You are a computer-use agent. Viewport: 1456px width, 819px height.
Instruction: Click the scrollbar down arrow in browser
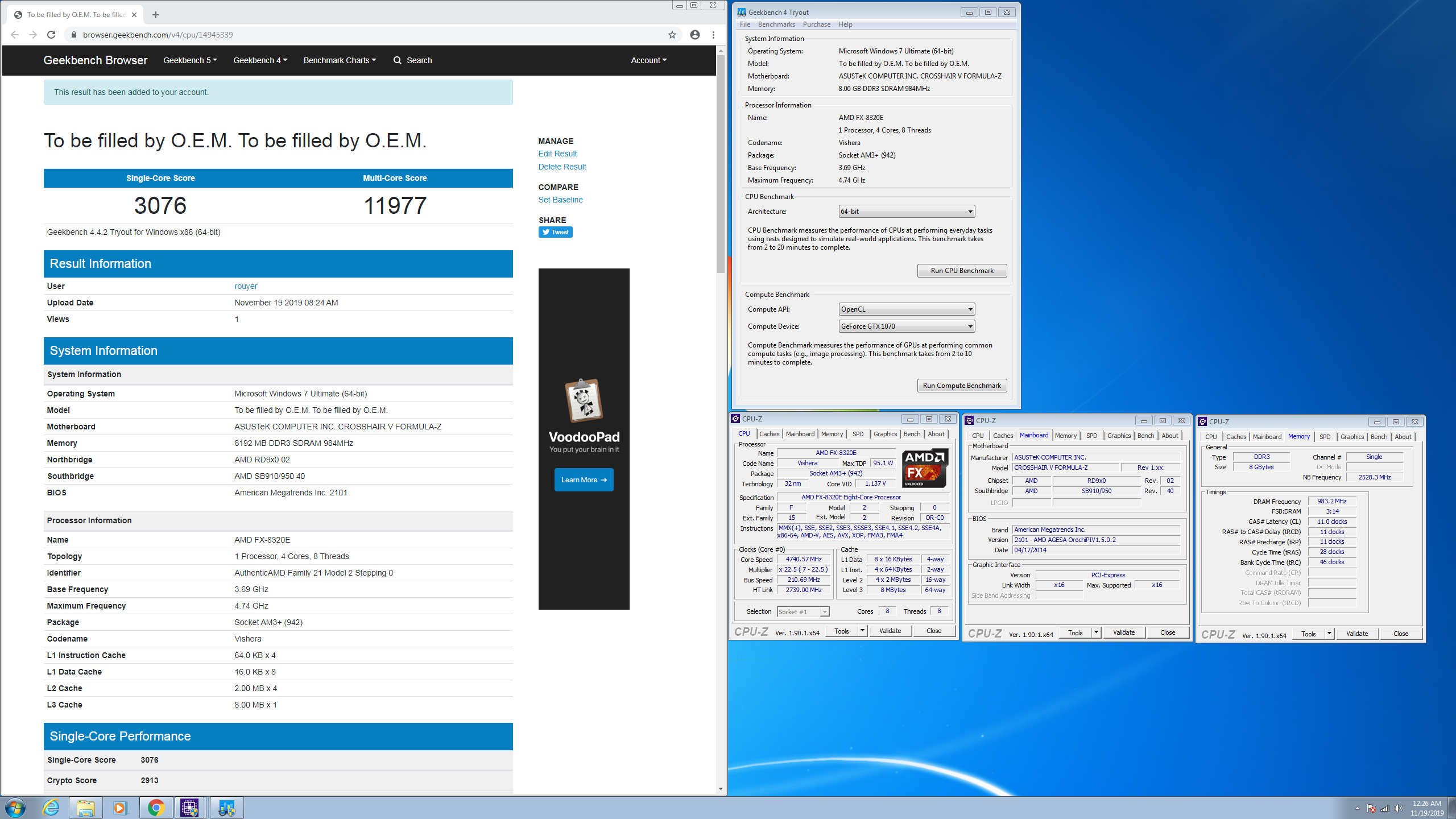(x=721, y=789)
